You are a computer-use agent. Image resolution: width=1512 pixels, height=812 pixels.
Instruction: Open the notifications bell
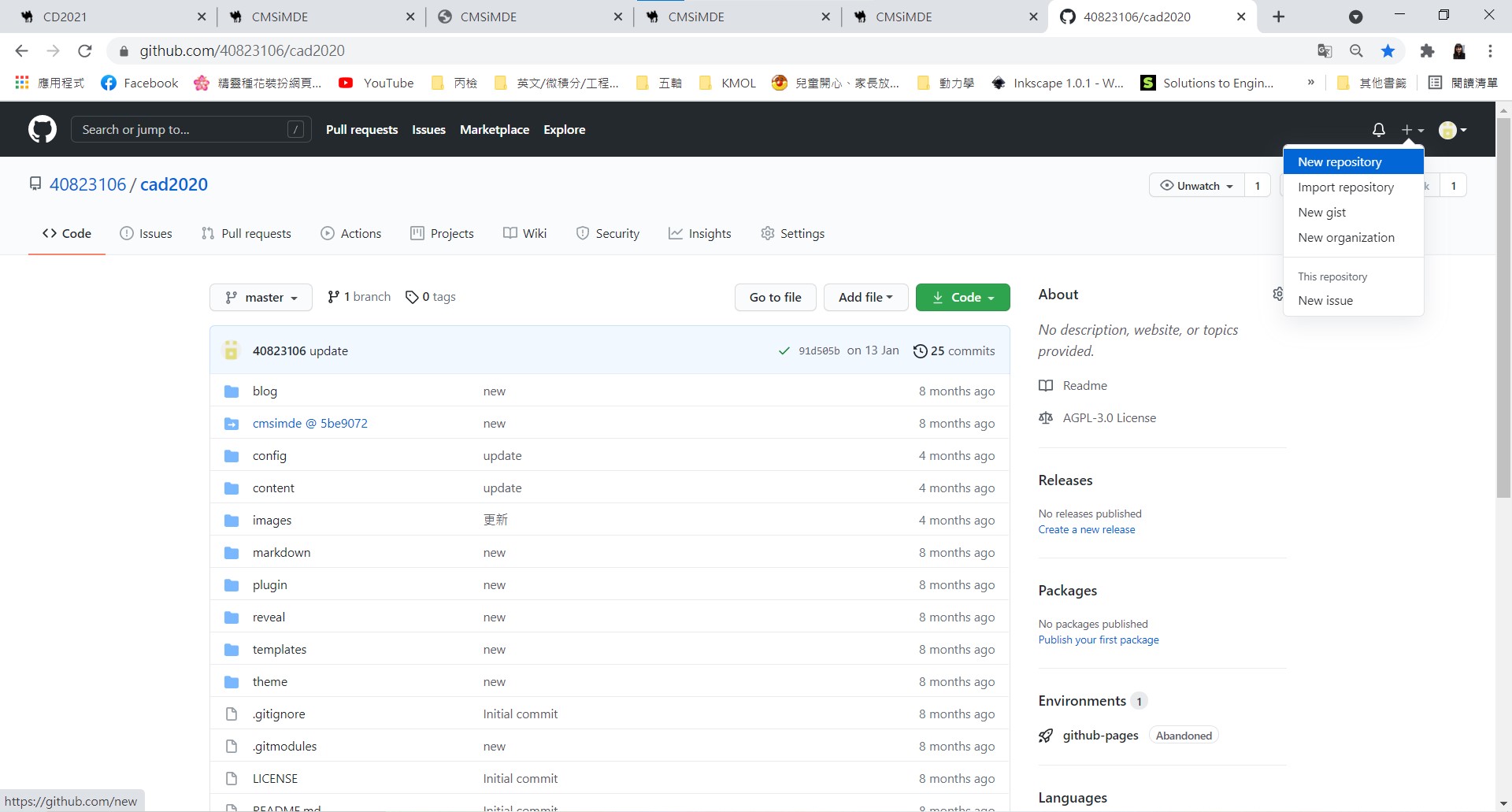[1378, 130]
